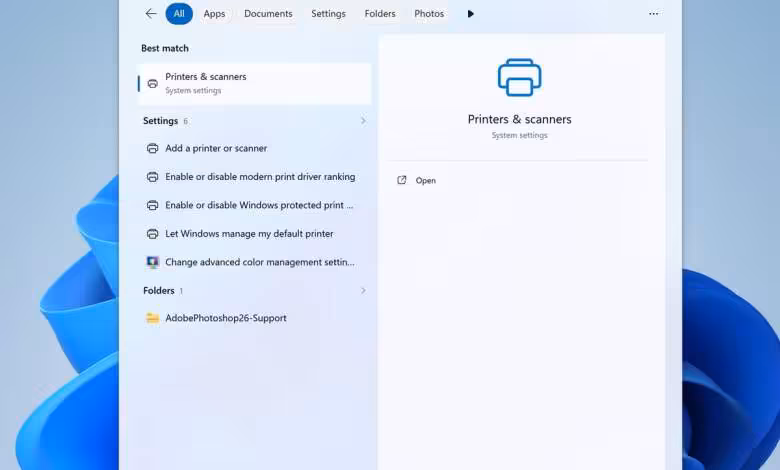Viewport: 780px width, 470px height.
Task: Open Enable or disable modern print driver ranking
Action: tap(254, 177)
